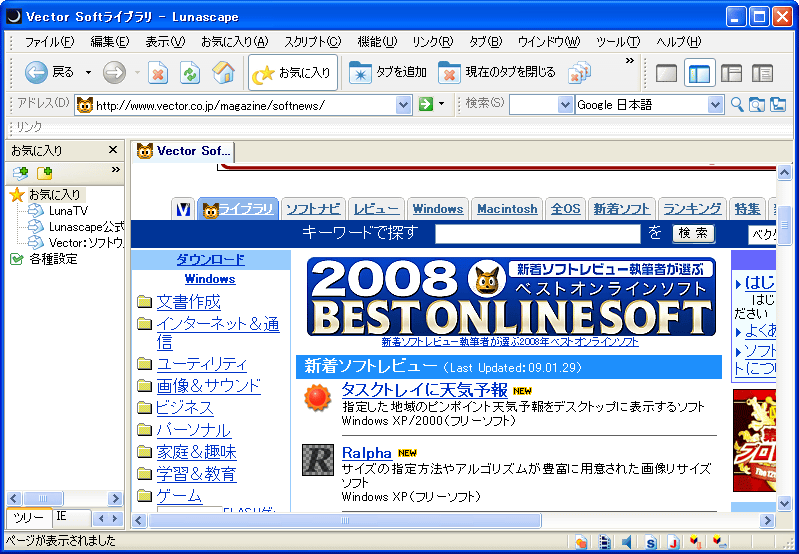Click the gray forward arrow button

pyautogui.click(x=114, y=73)
